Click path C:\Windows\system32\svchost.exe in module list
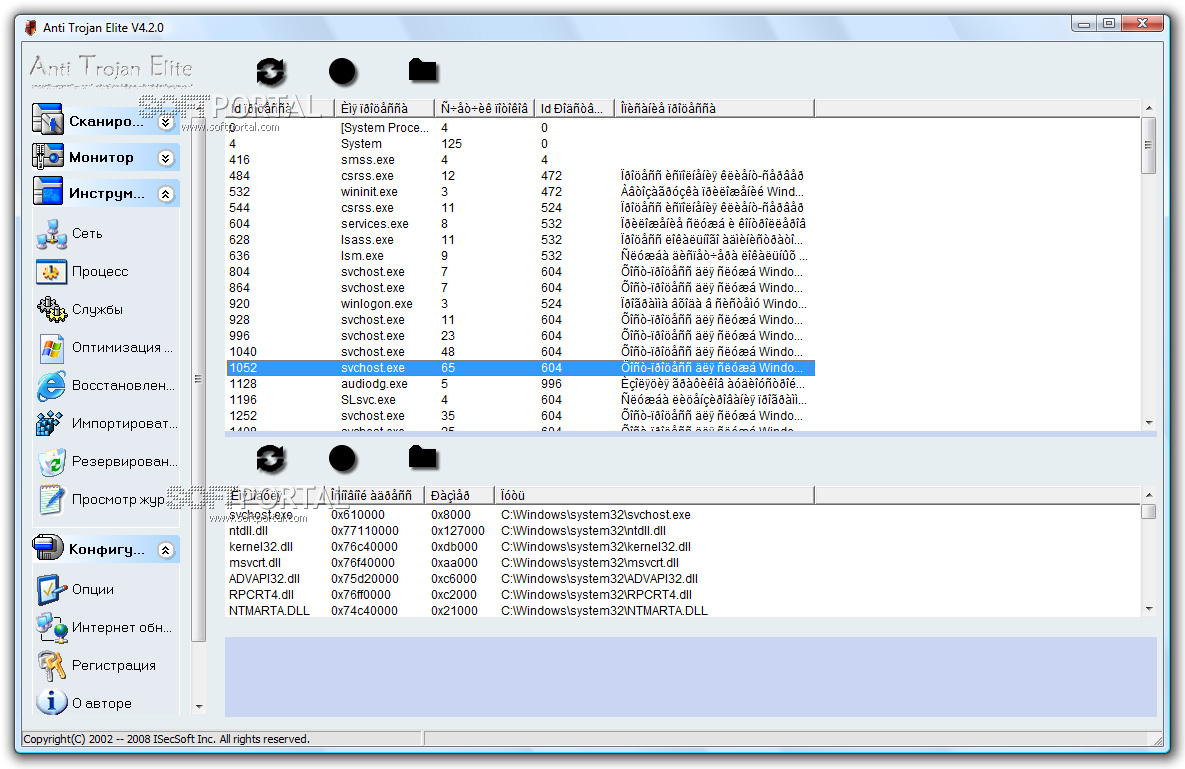The image size is (1185, 769). coord(596,514)
